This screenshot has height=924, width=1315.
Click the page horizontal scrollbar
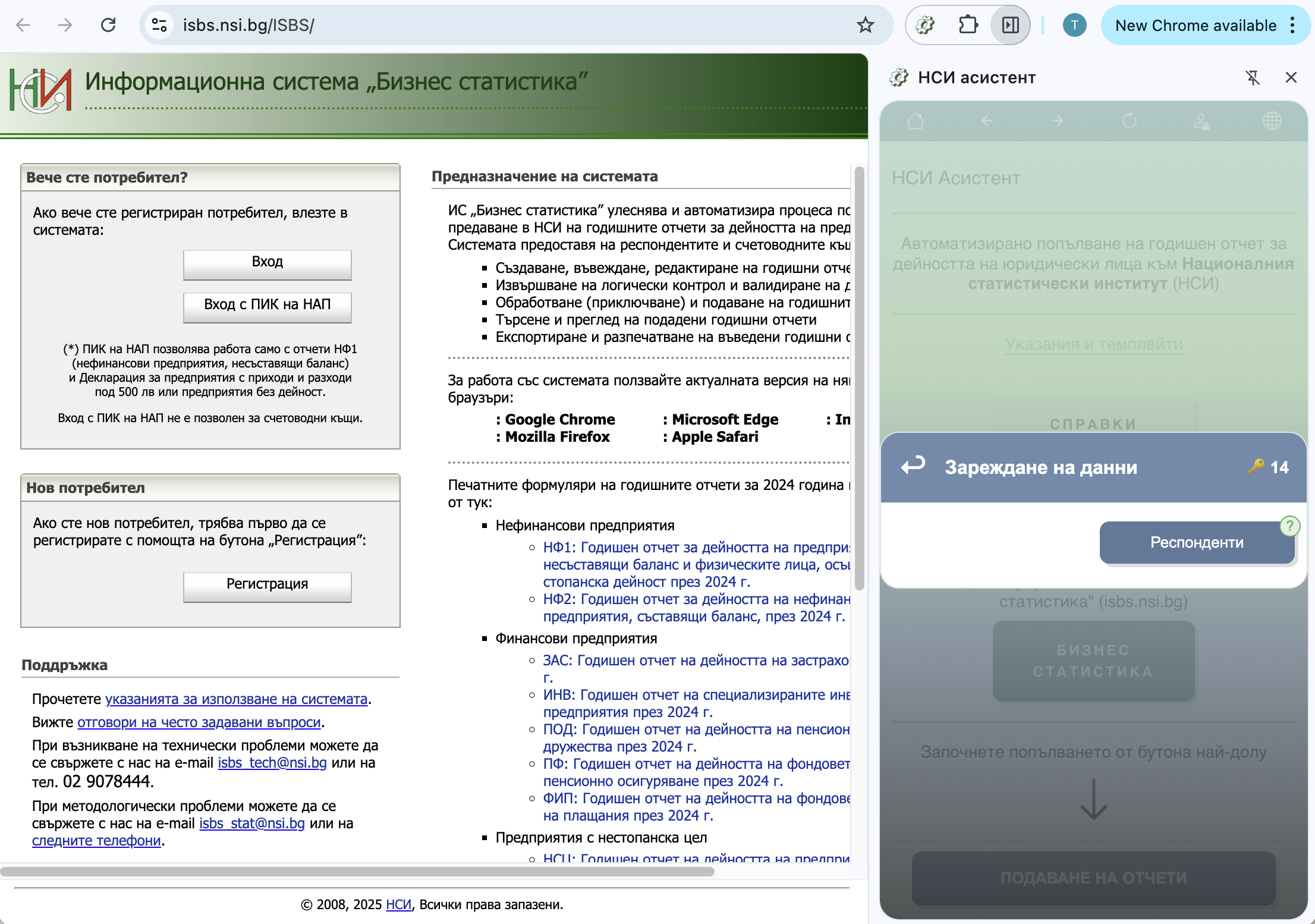357,872
